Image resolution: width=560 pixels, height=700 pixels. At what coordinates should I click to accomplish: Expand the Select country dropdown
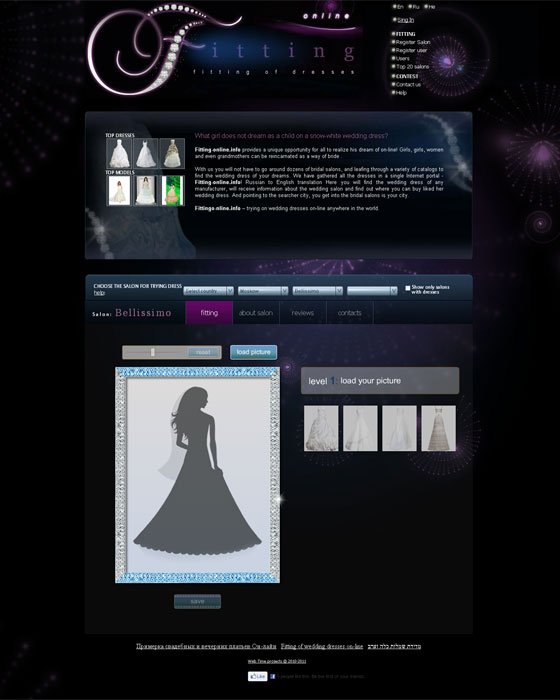209,291
